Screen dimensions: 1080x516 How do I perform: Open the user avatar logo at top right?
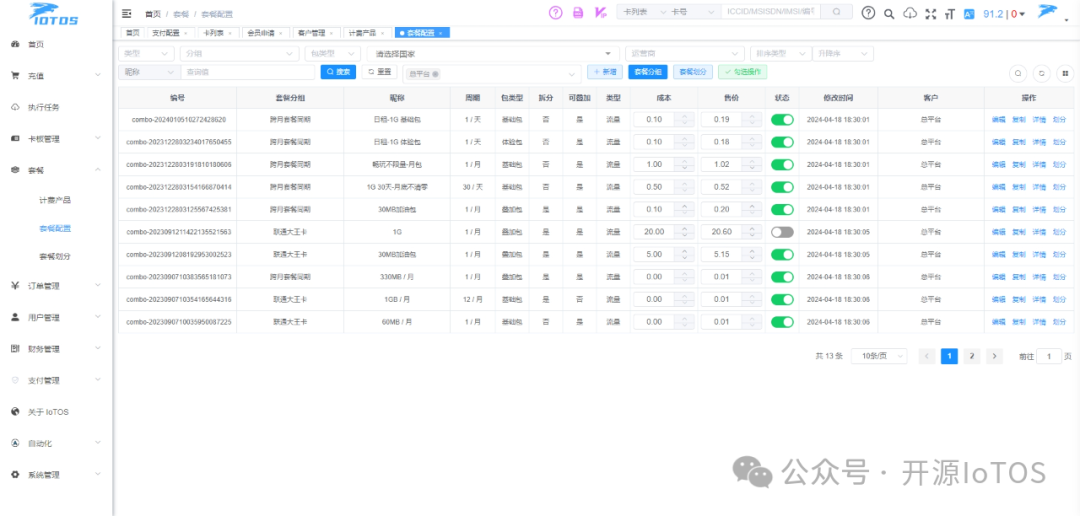[x=1049, y=12]
